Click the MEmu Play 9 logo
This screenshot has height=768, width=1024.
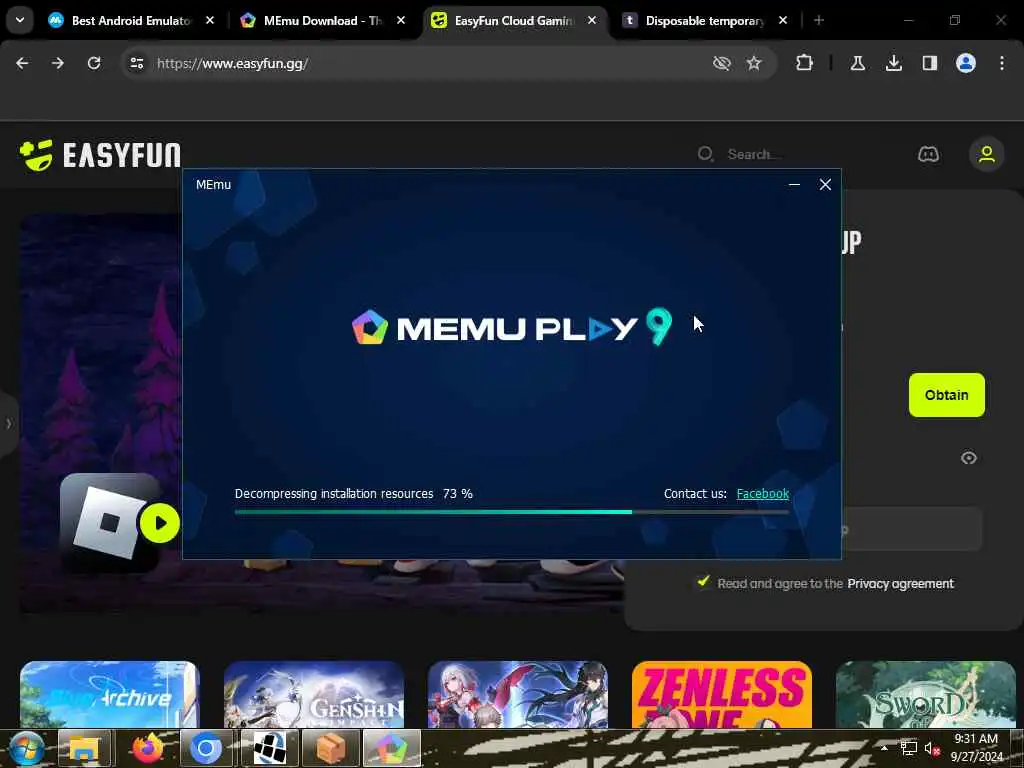(511, 327)
